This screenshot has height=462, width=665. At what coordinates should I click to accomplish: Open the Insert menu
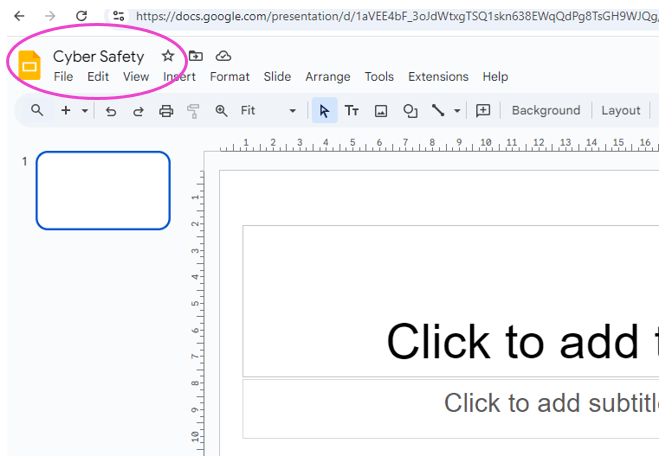tap(179, 77)
